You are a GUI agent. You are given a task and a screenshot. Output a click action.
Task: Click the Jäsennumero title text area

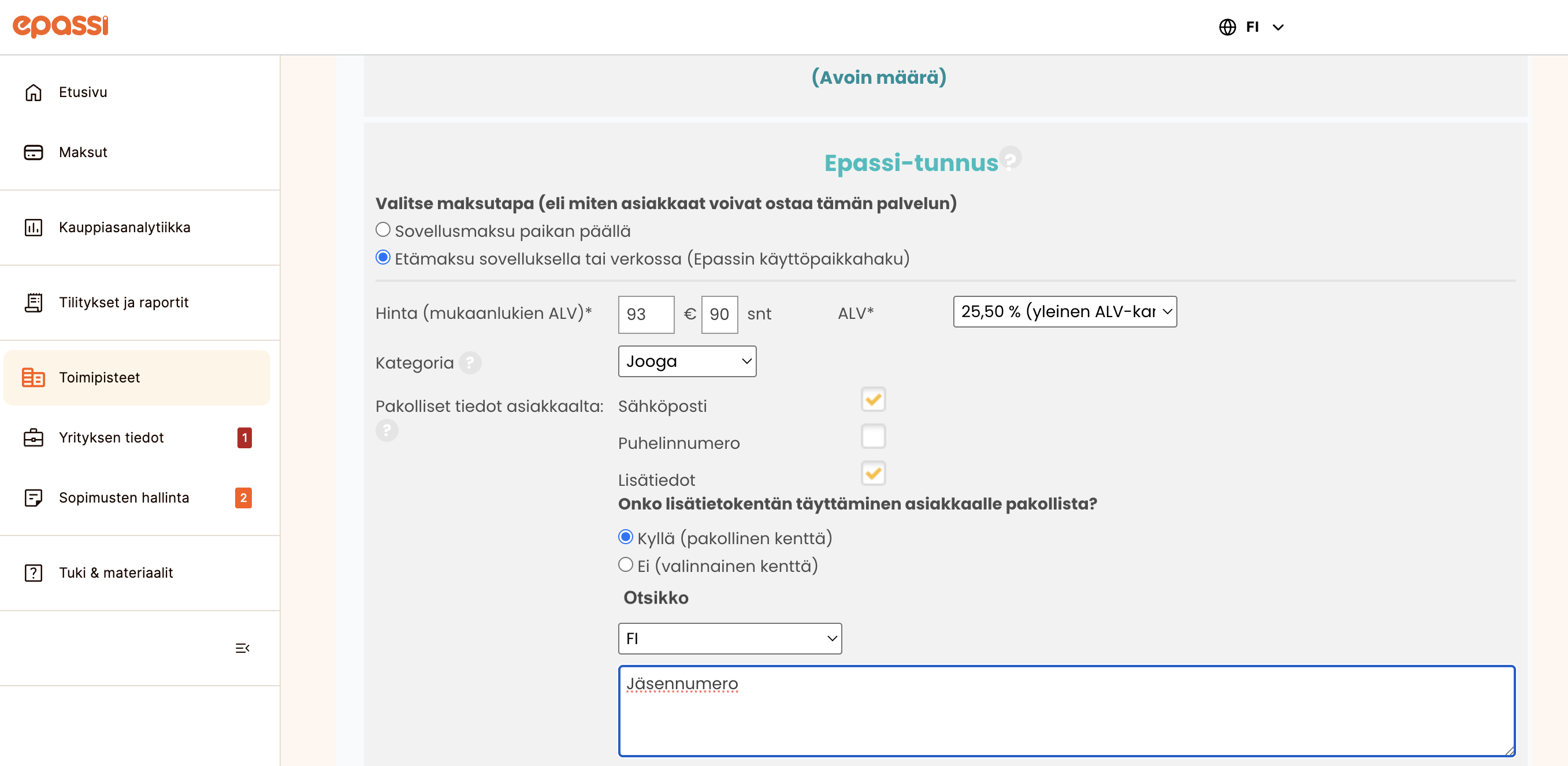point(1067,711)
